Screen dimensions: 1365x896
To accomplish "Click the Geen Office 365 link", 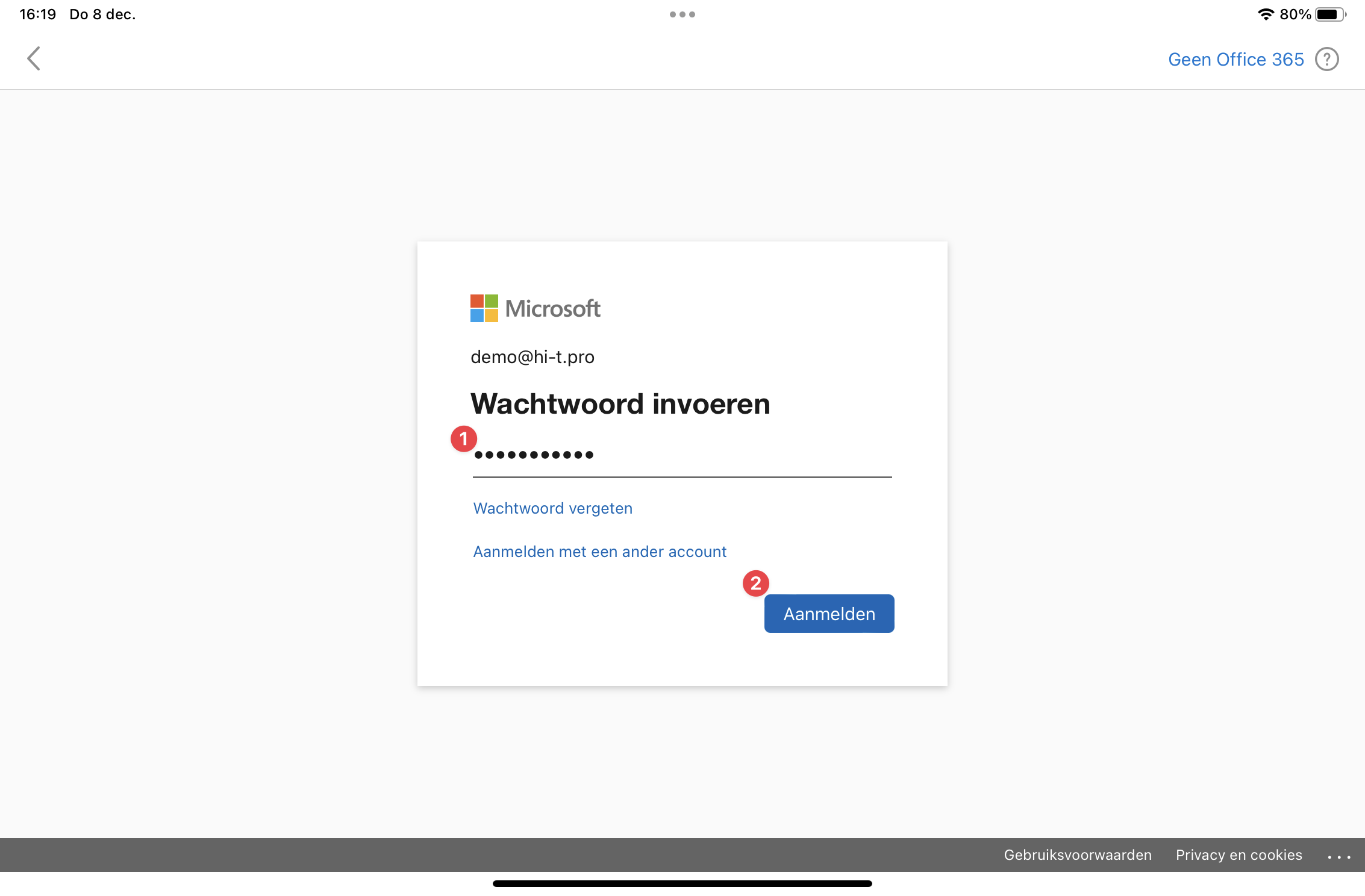I will click(x=1235, y=60).
